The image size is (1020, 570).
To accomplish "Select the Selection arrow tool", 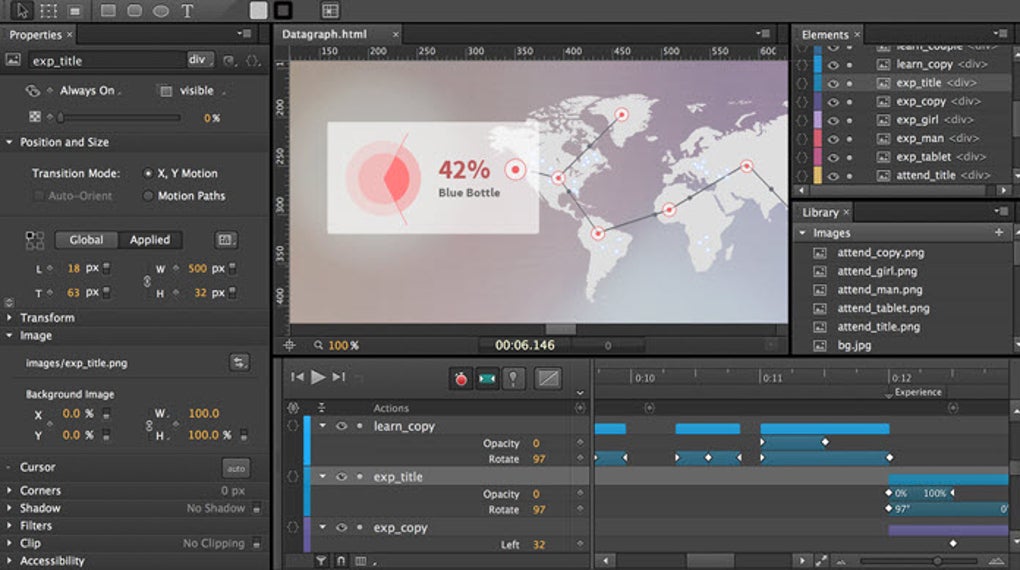I will pos(21,10).
